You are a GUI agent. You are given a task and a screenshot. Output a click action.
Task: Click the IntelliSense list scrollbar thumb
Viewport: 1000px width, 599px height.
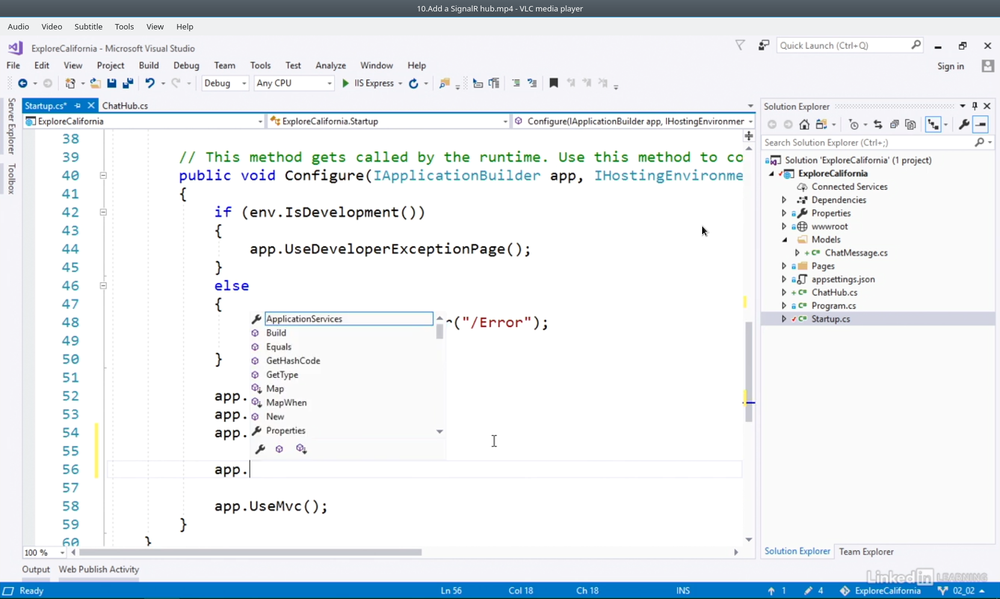[x=439, y=331]
